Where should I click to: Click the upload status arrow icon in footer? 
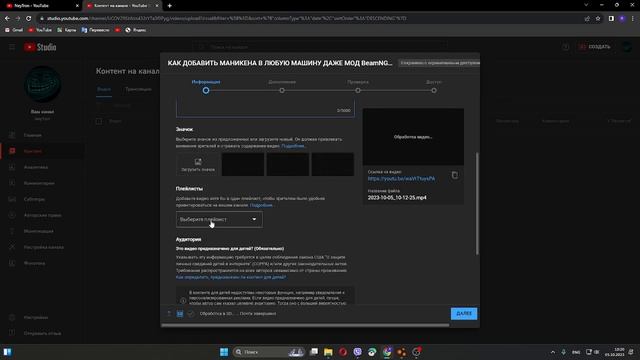click(169, 313)
